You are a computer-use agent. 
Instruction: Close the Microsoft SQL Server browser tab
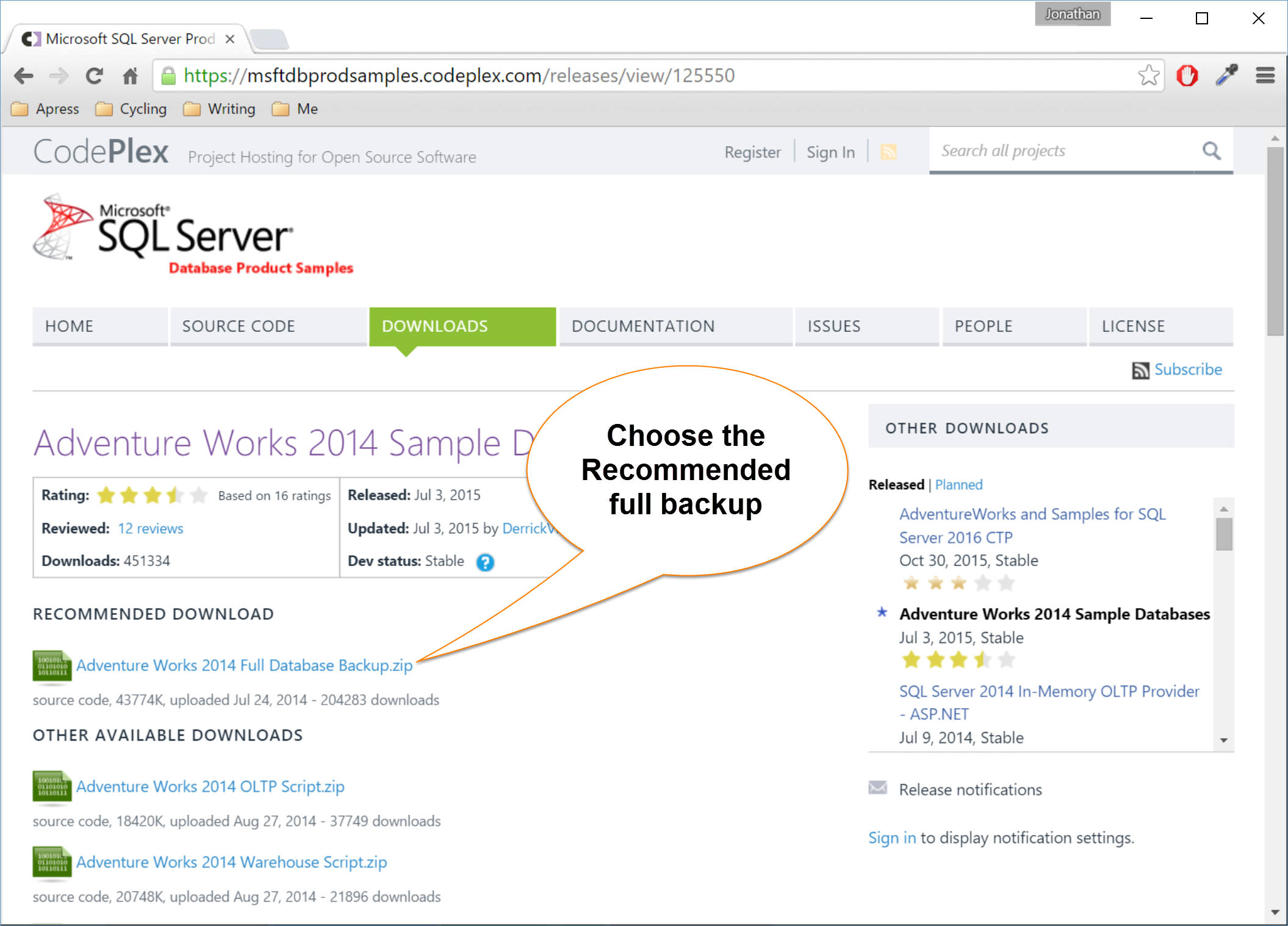point(230,39)
